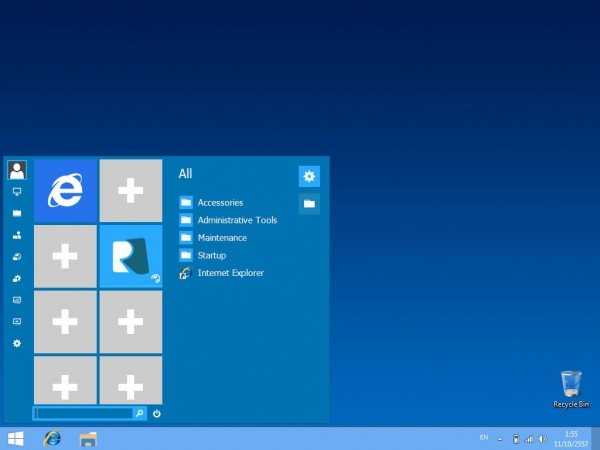This screenshot has height=450, width=600.
Task: Click the Windows Start button on taskbar
Action: pos(16,438)
